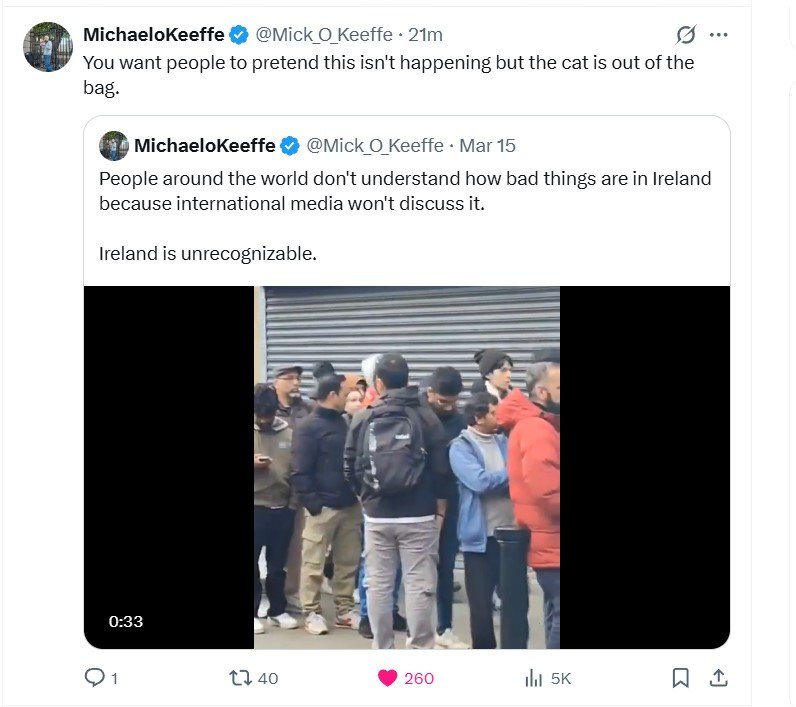Bookmark this post

[x=680, y=678]
